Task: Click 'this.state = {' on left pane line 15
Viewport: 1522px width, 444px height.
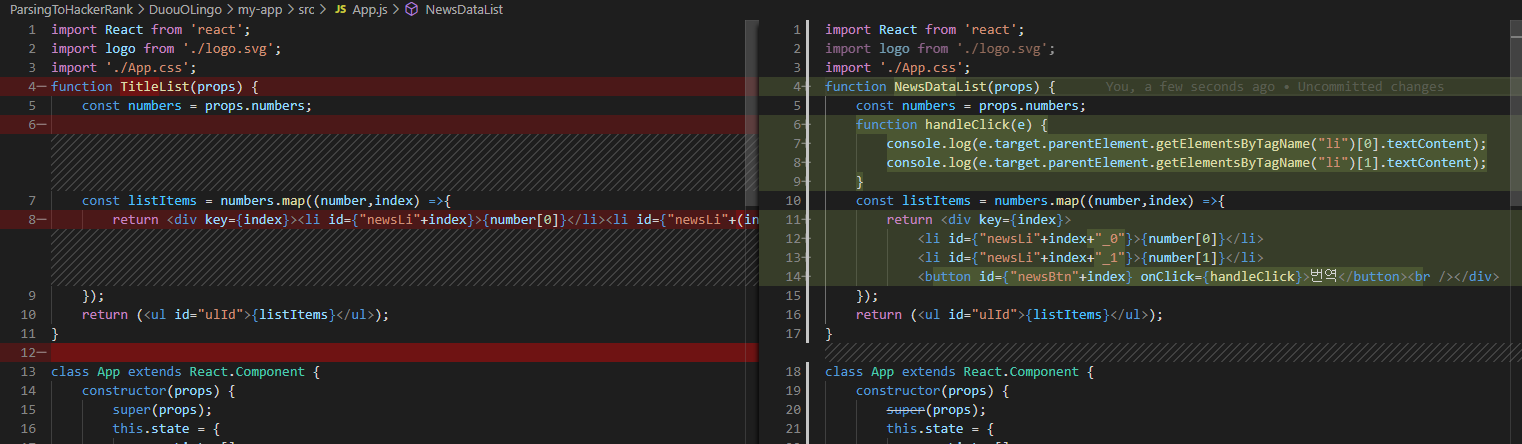Action: point(166,429)
